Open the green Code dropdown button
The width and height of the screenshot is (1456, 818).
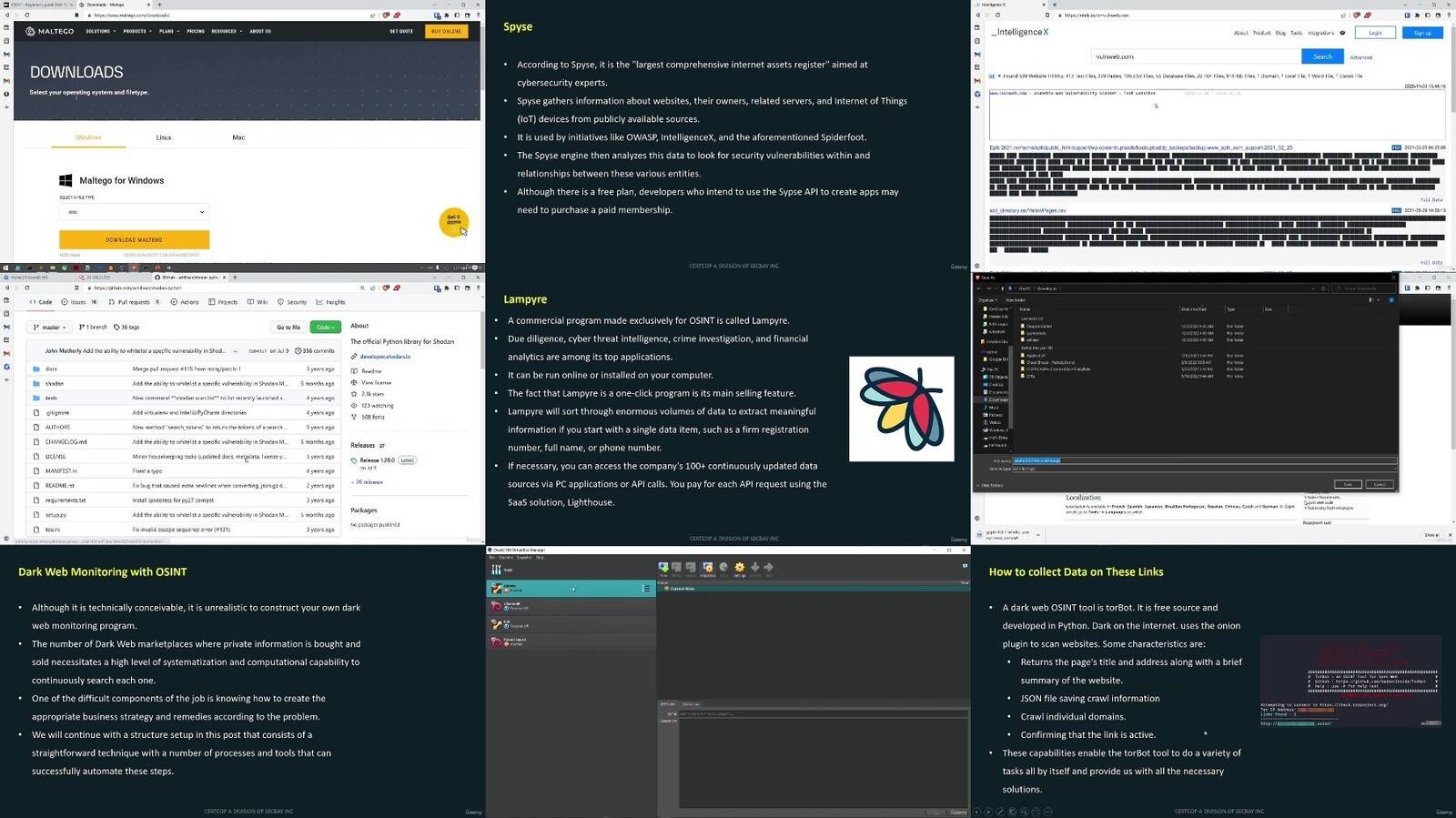pos(325,327)
